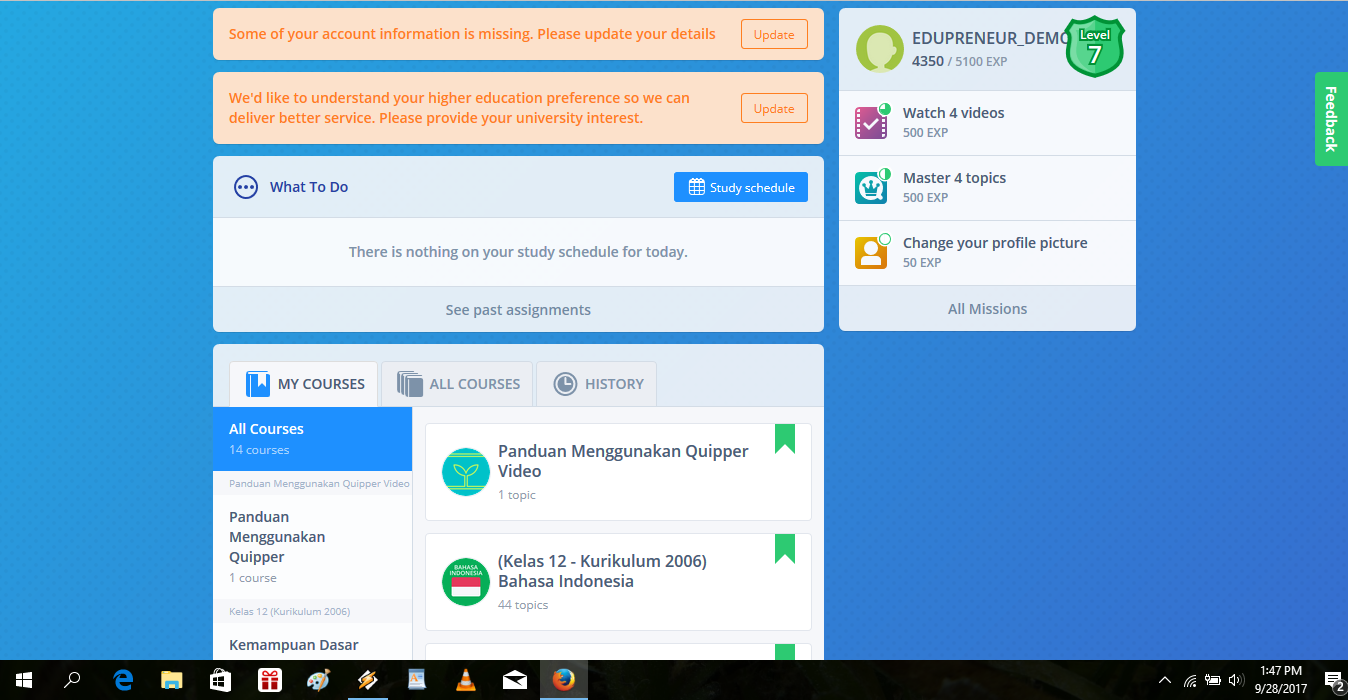Click the Bahasa Indonesia flag course icon
Screen dimensions: 1348x700
tap(465, 581)
